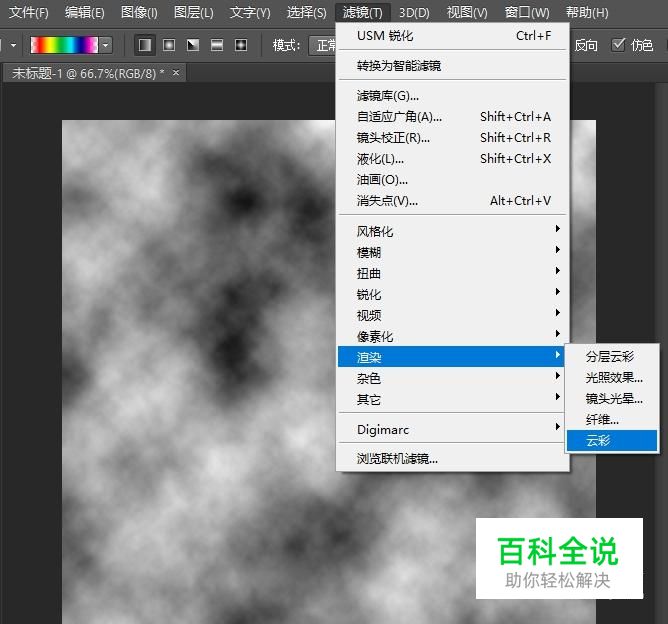Choose USM 锐化 last filter
The image size is (668, 624).
coord(453,36)
